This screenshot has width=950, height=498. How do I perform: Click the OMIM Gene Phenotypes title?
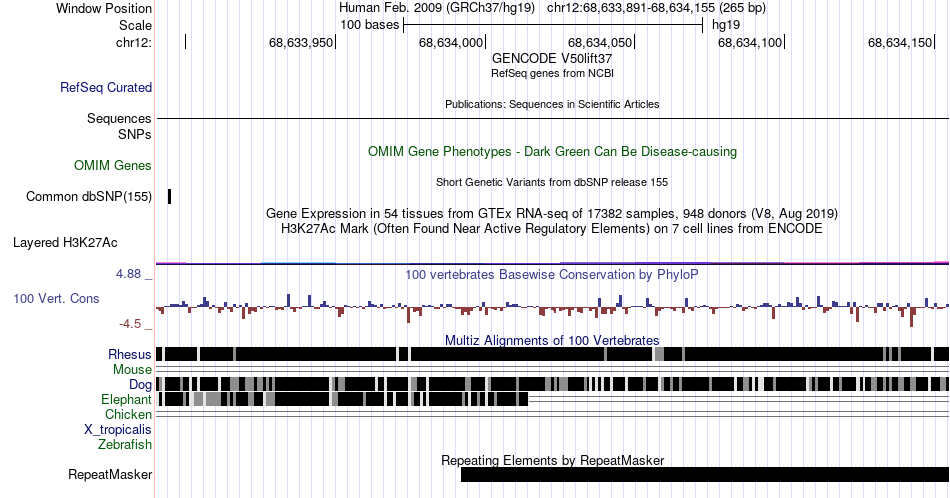[552, 151]
